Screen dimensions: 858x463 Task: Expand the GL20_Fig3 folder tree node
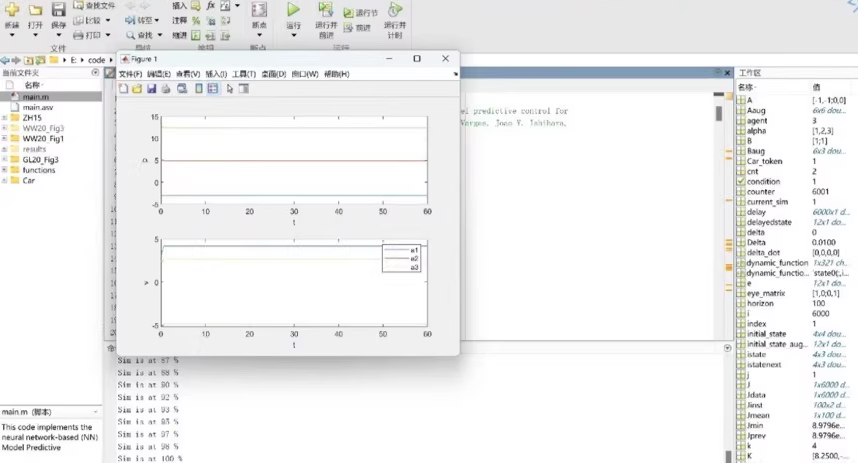4,160
